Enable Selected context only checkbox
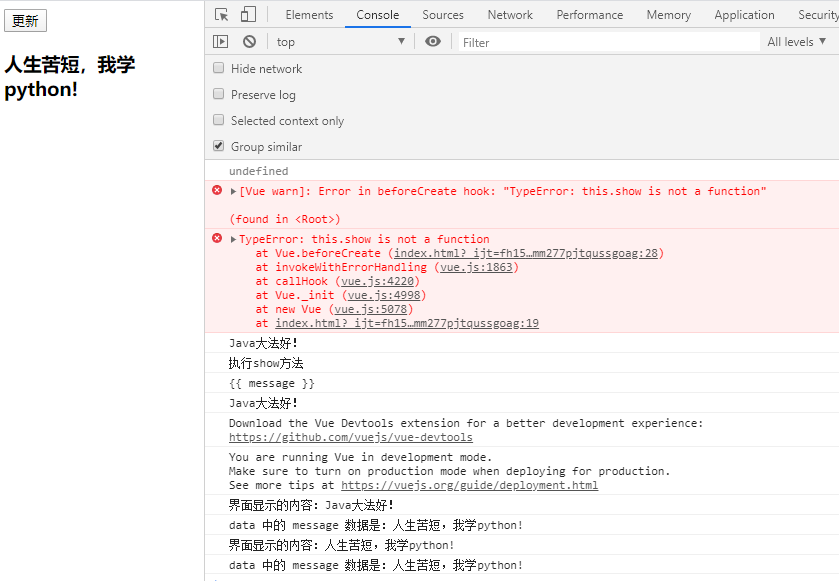Screen dimensions: 839x581 click(219, 121)
